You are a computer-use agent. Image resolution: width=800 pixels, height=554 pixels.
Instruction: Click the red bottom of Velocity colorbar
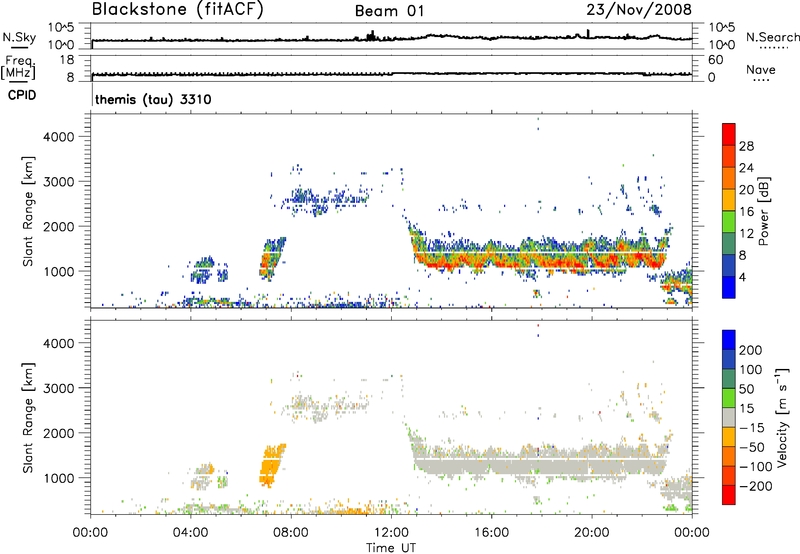coord(729,495)
